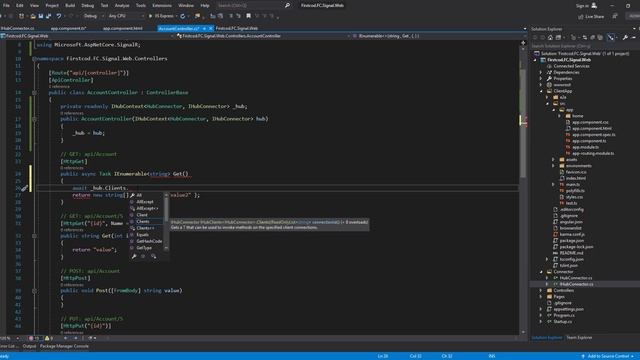
Task: Collapse the Connector folder
Action: (541, 272)
